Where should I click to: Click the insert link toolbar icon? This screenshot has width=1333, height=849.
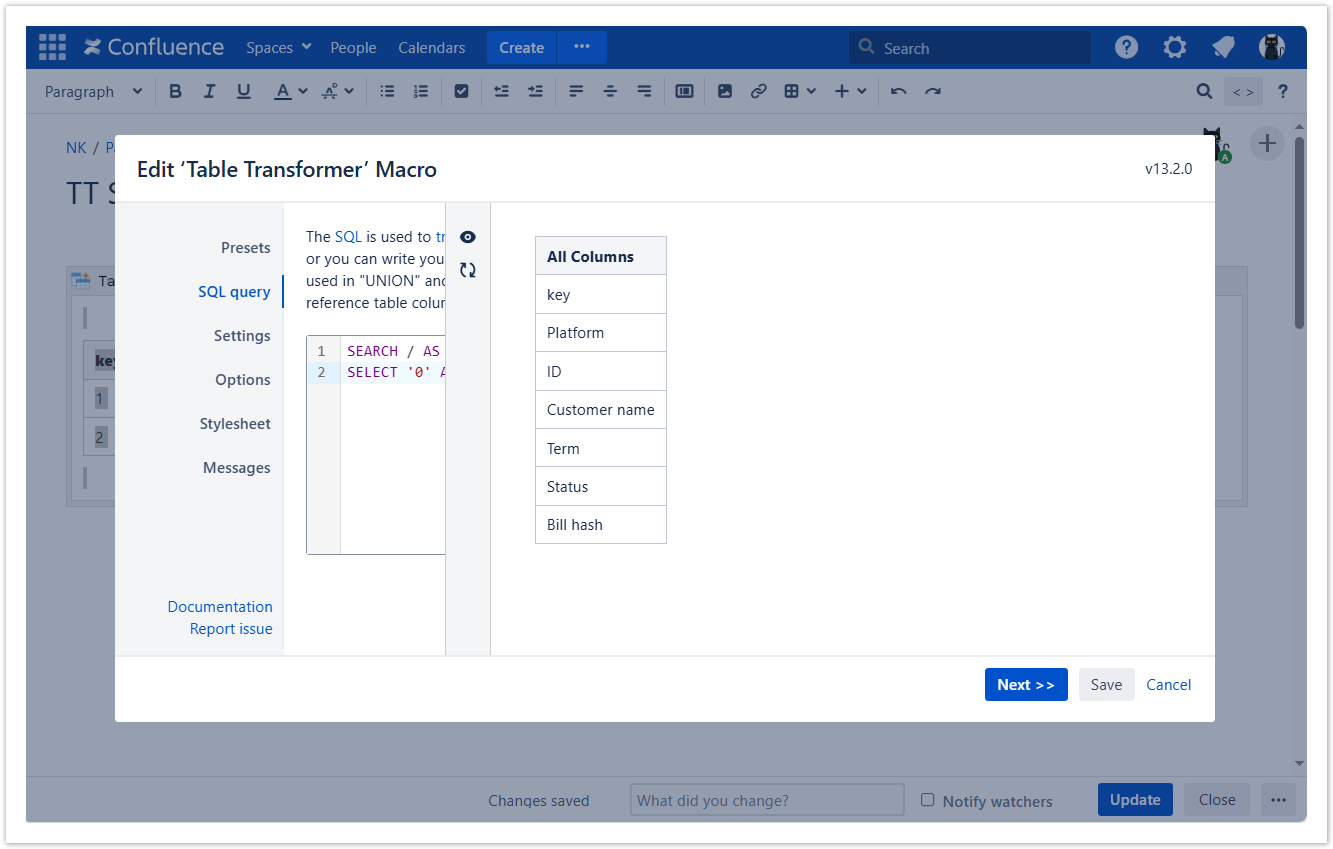[758, 91]
